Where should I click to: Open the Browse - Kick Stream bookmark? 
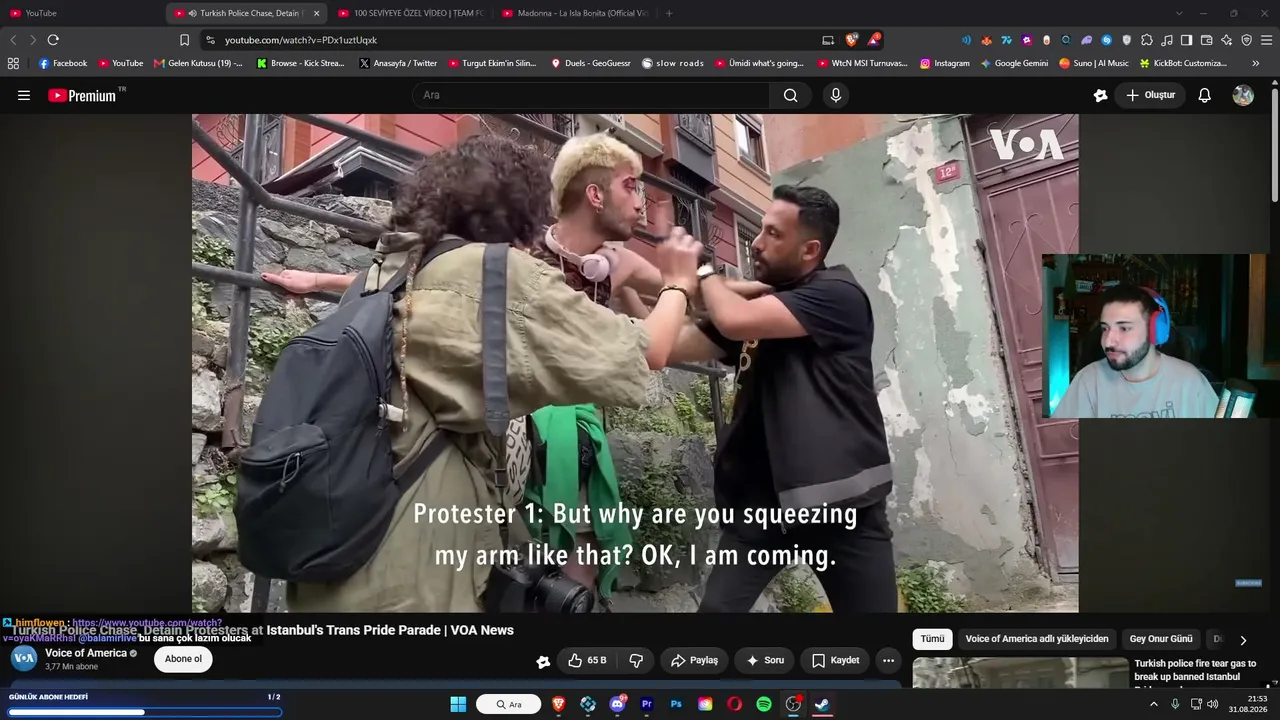(x=301, y=63)
